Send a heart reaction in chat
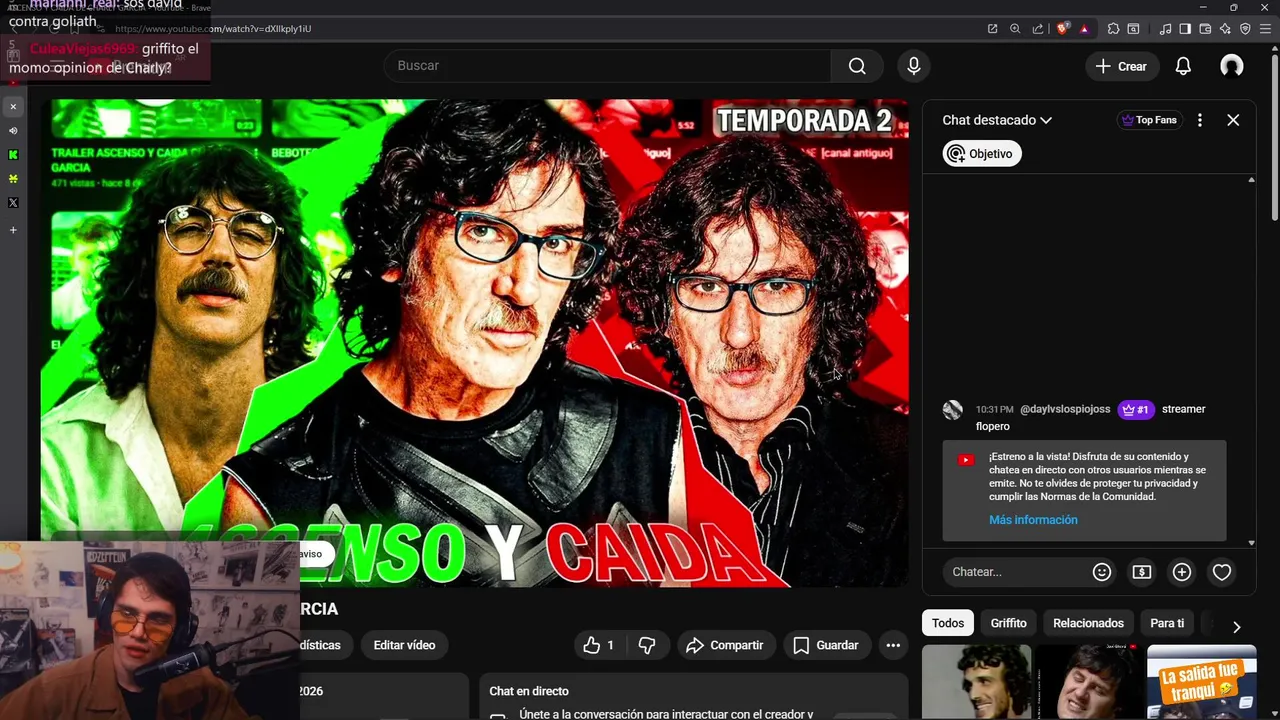 (x=1222, y=572)
